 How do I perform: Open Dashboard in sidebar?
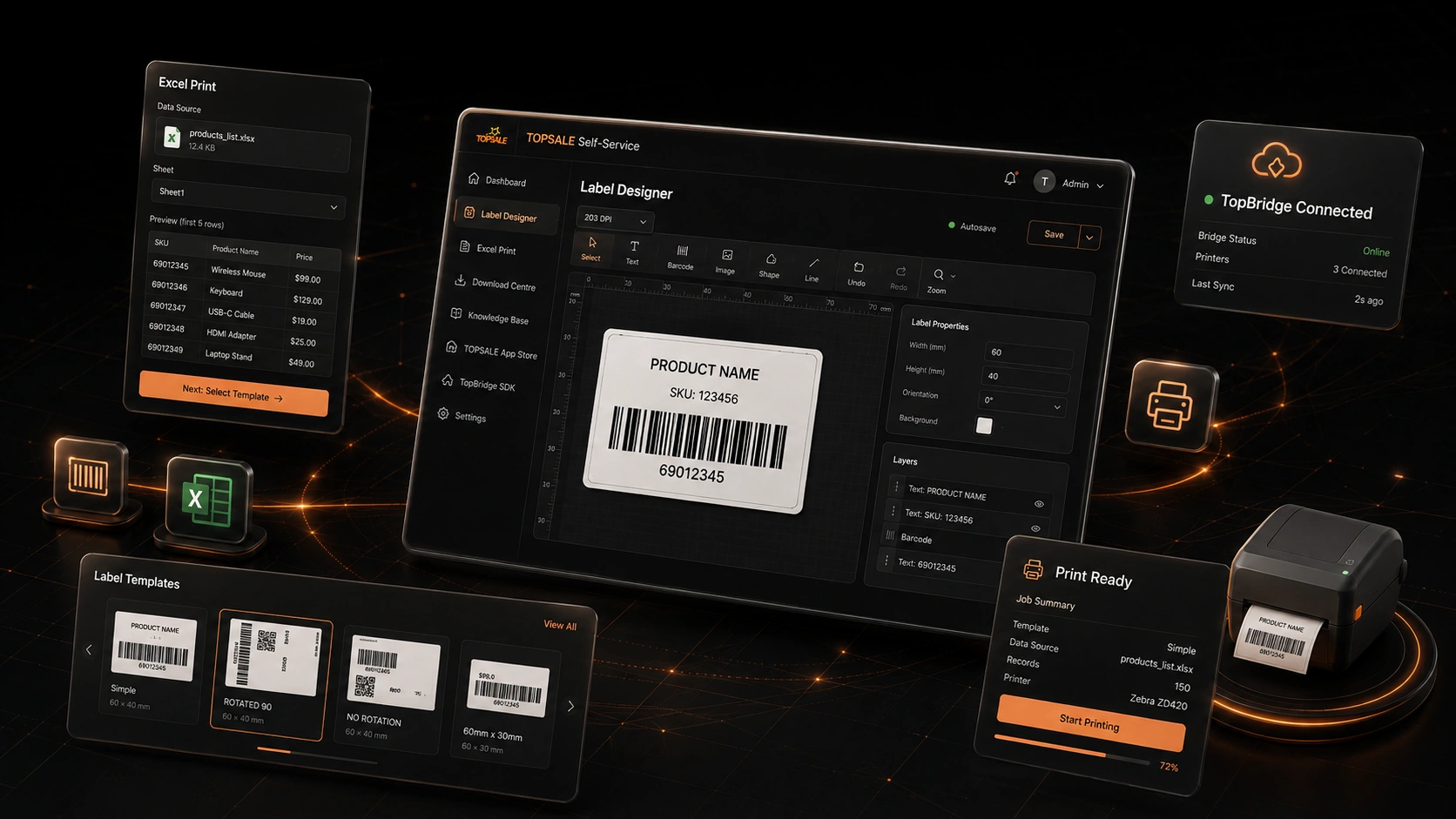[497, 180]
